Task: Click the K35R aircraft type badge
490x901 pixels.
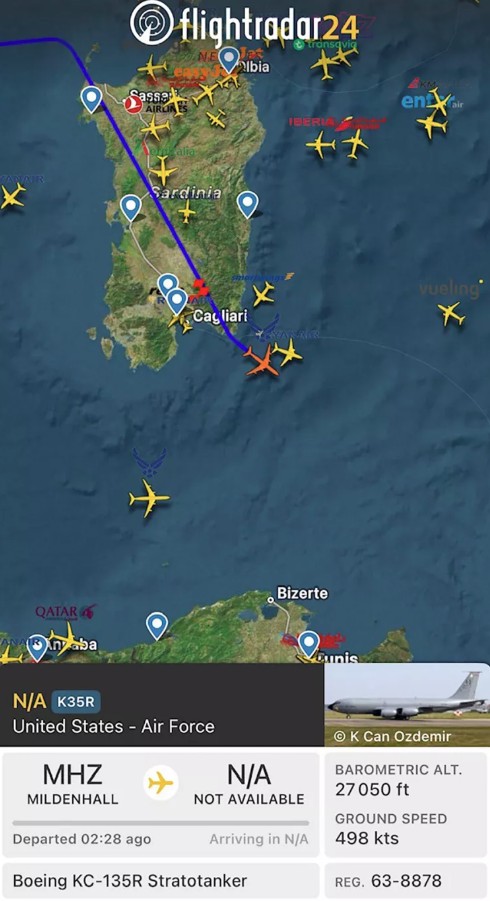Action: [x=76, y=702]
